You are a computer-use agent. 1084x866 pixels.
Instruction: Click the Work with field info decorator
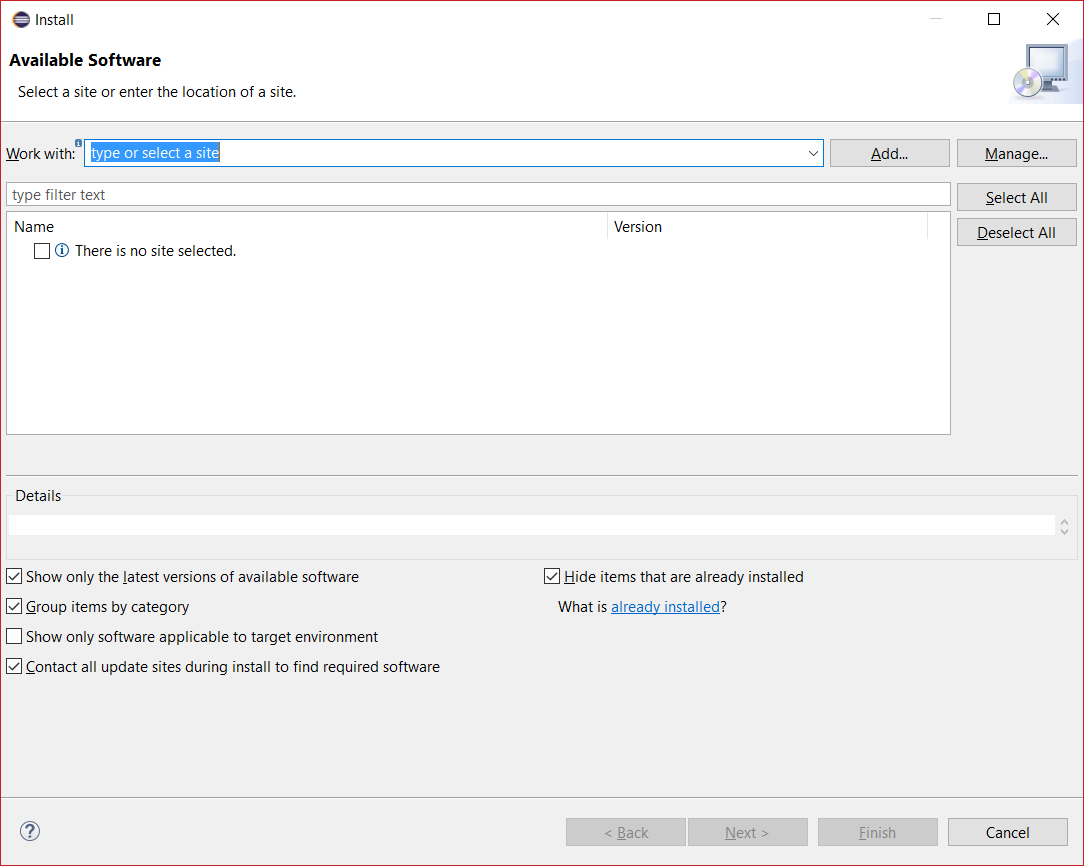click(x=79, y=143)
